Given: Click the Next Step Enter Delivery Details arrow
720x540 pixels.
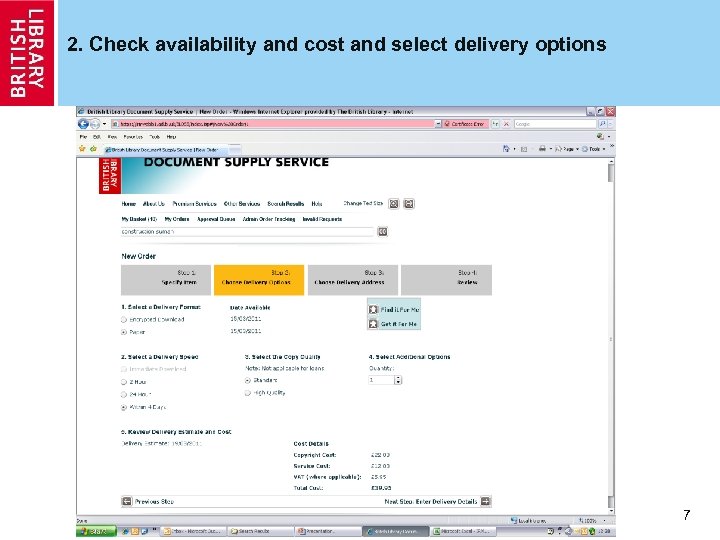Looking at the screenshot, I should pos(485,501).
